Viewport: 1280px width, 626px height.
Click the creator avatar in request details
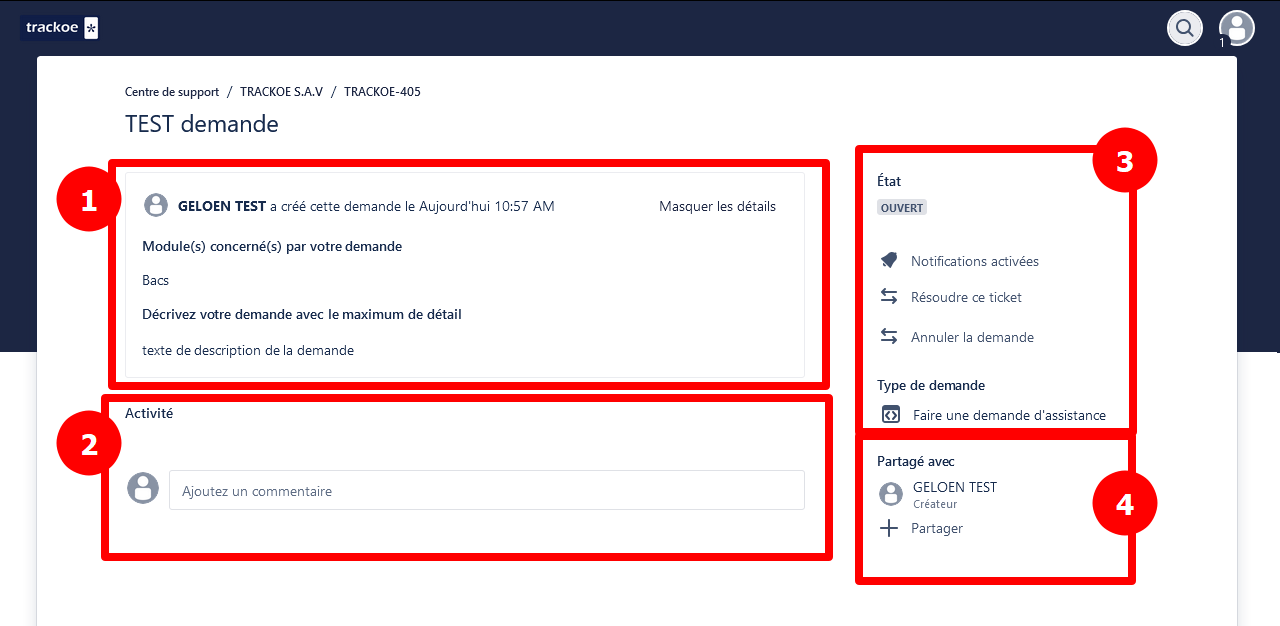coord(156,206)
